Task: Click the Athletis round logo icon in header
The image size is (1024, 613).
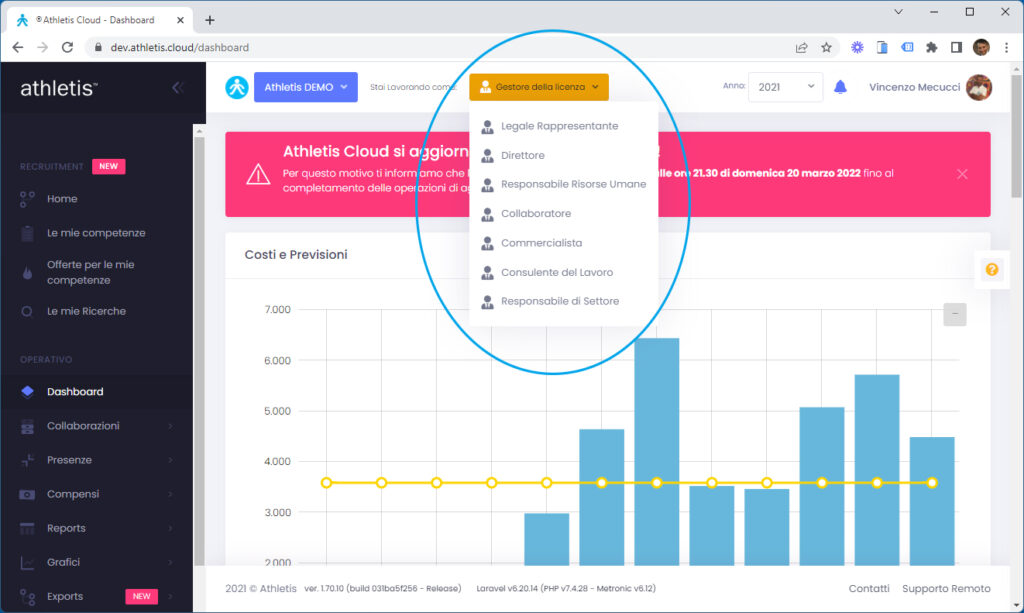Action: click(x=236, y=87)
